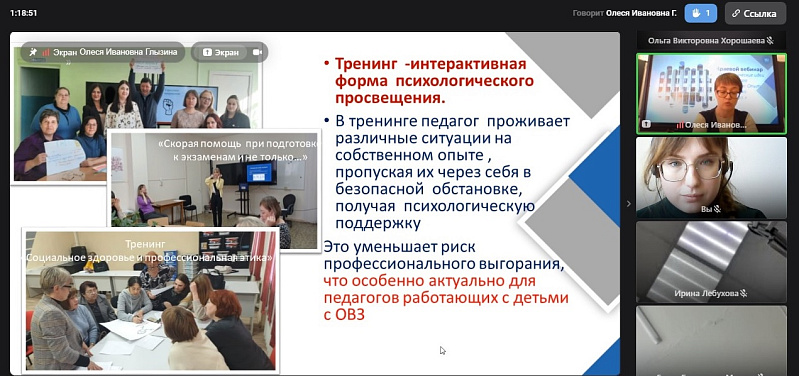Select Ирина Лебухова participant tile

pyautogui.click(x=711, y=262)
